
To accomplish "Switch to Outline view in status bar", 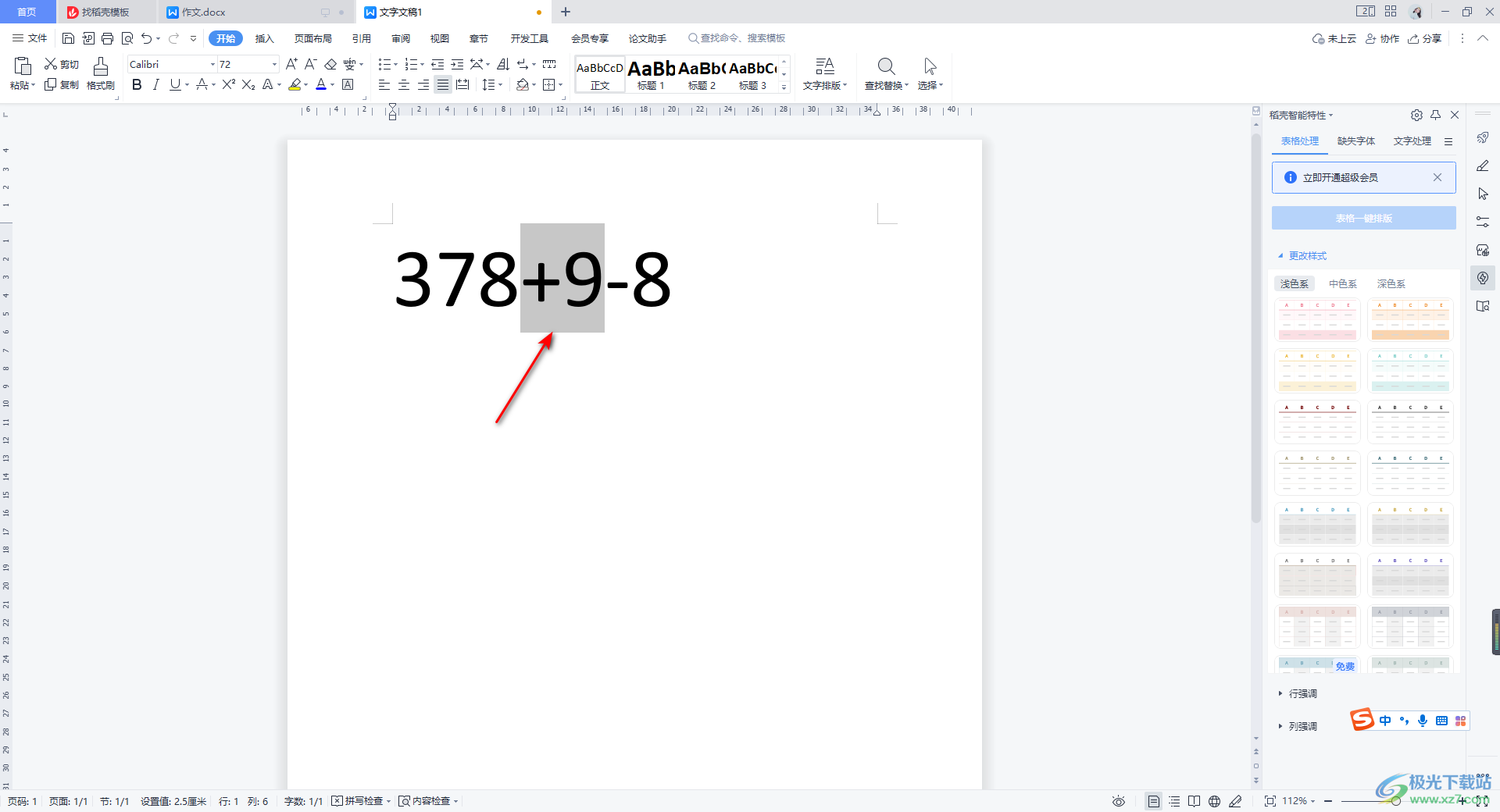I will pos(1174,801).
